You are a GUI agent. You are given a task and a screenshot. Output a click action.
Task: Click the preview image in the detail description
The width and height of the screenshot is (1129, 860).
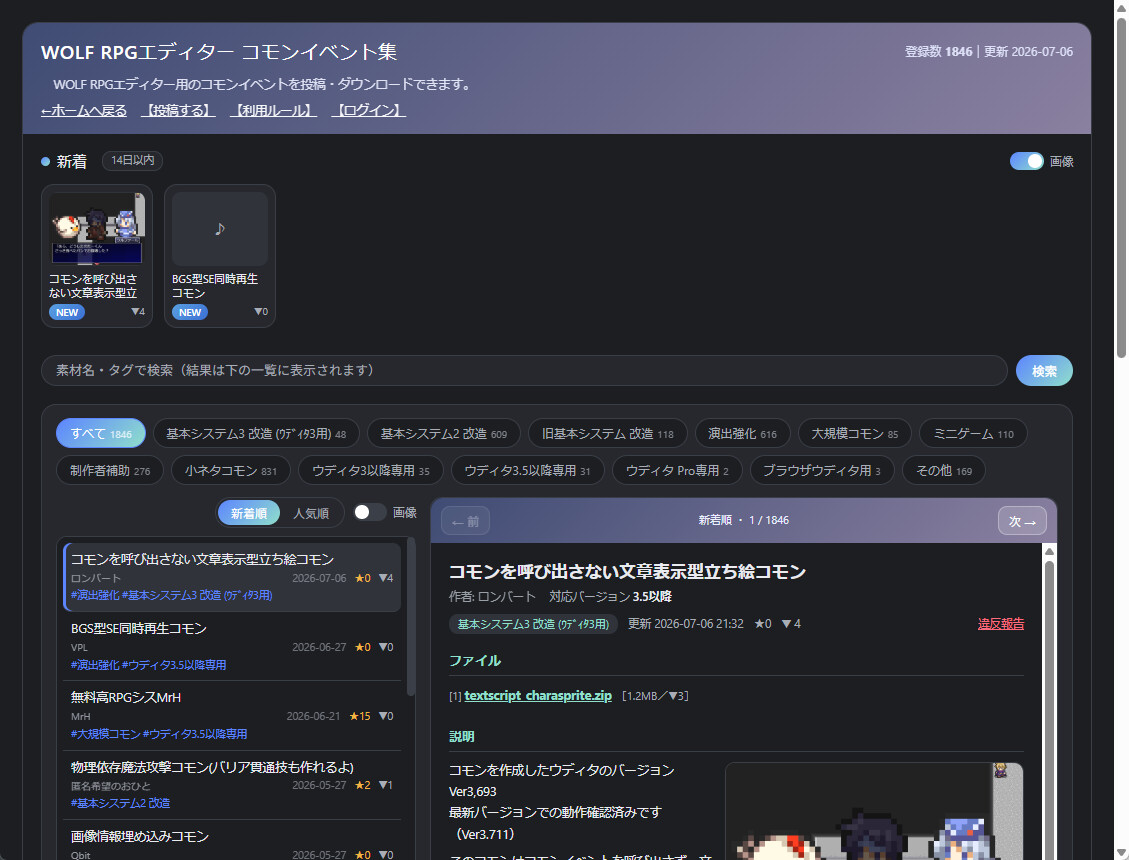point(874,811)
